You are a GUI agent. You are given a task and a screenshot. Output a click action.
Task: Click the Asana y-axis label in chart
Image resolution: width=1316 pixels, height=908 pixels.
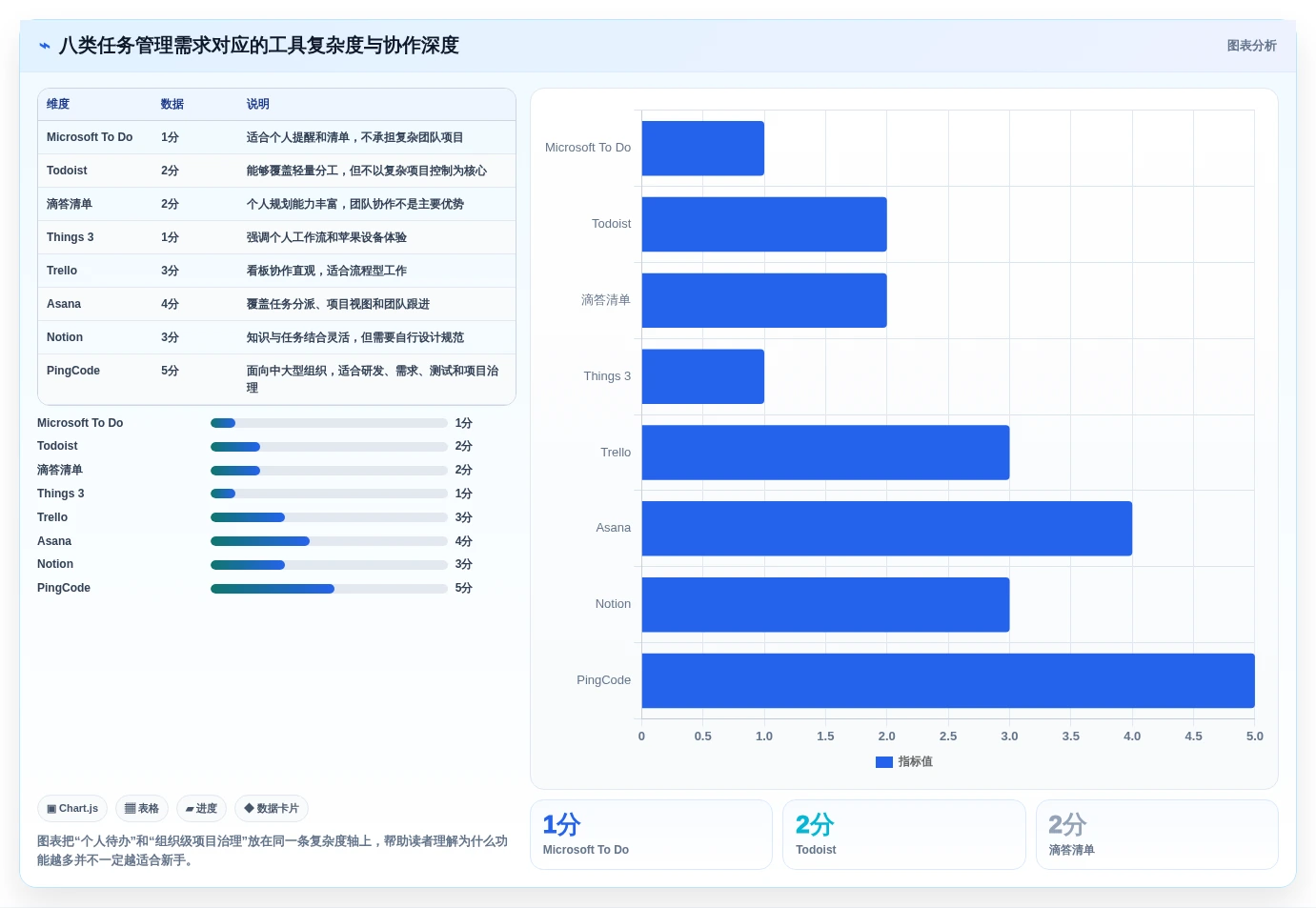click(x=614, y=528)
